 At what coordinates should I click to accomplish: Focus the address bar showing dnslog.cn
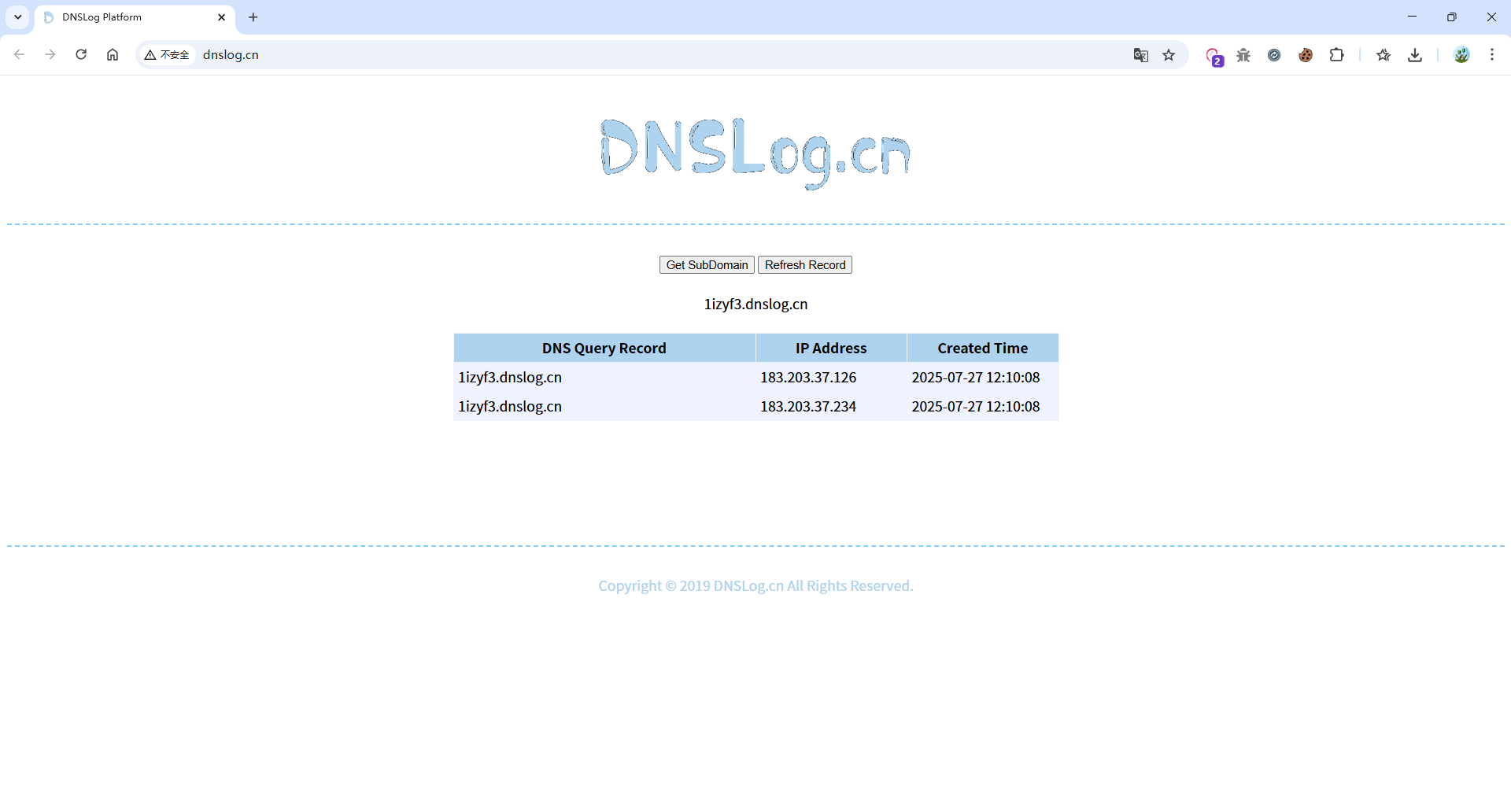coord(661,54)
